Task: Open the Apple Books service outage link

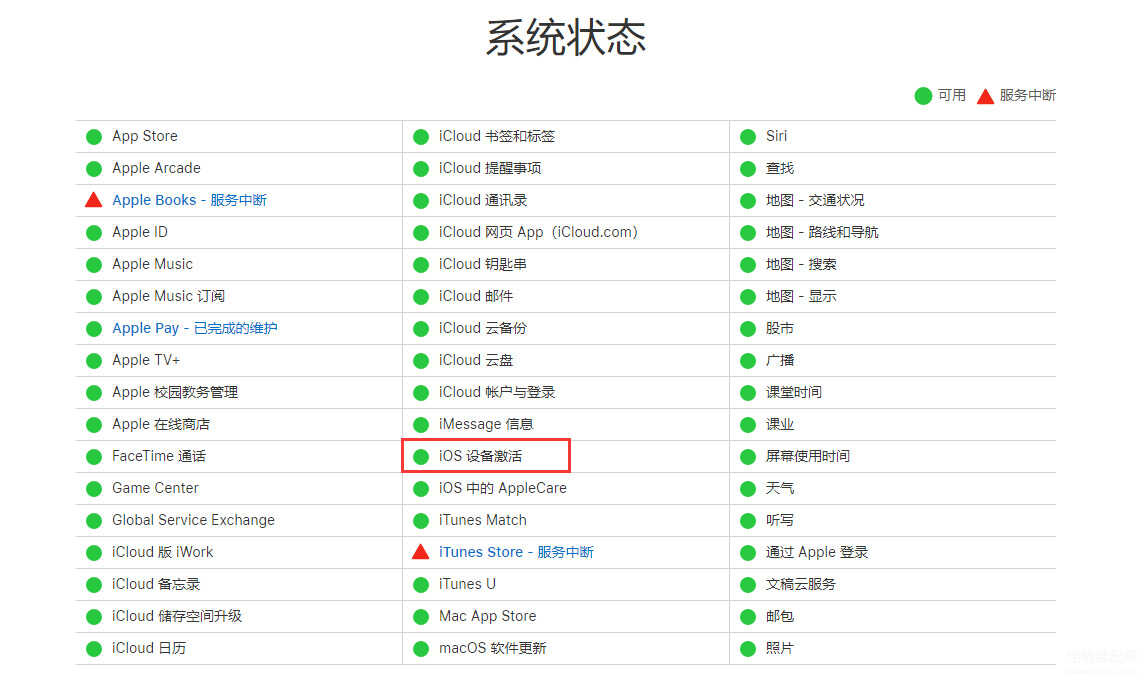Action: 189,201
